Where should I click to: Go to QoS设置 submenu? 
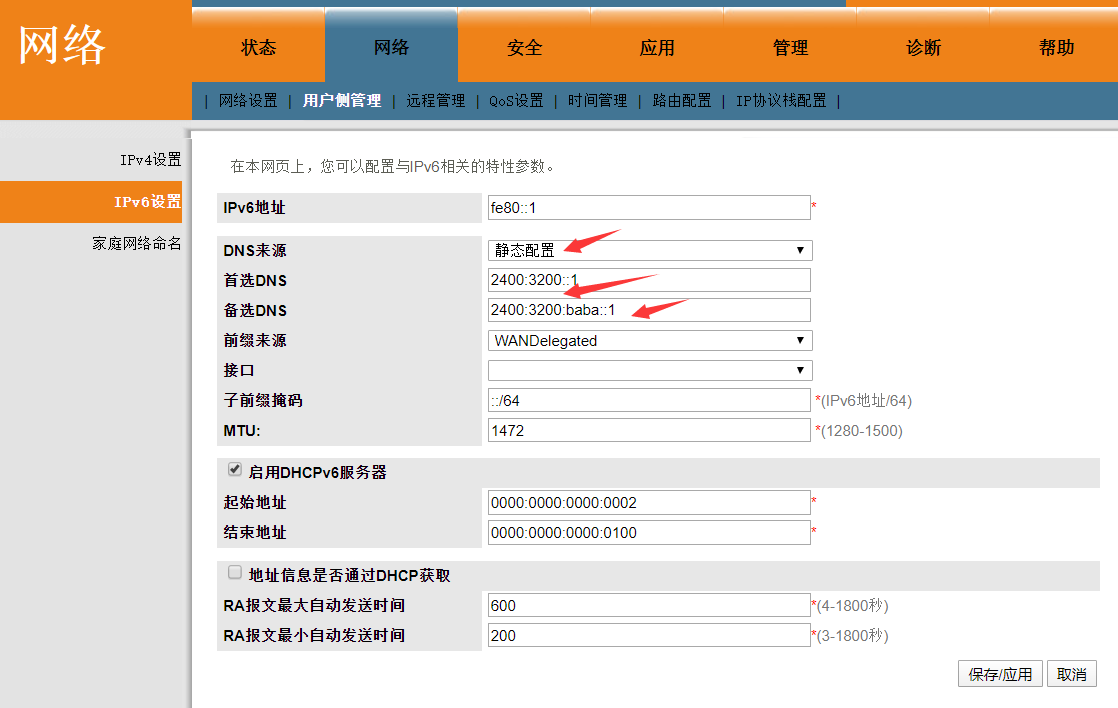click(516, 101)
